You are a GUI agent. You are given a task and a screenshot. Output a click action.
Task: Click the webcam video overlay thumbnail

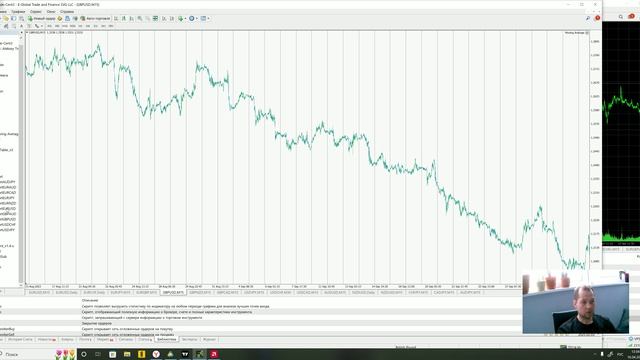coord(576,303)
